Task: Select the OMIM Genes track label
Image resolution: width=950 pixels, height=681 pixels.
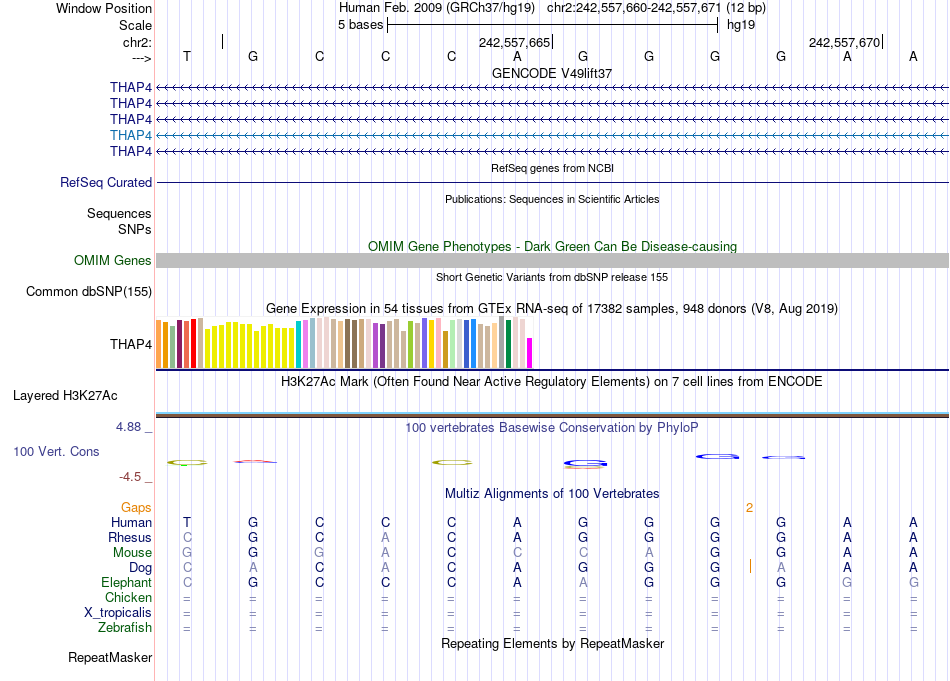Action: pos(113,261)
